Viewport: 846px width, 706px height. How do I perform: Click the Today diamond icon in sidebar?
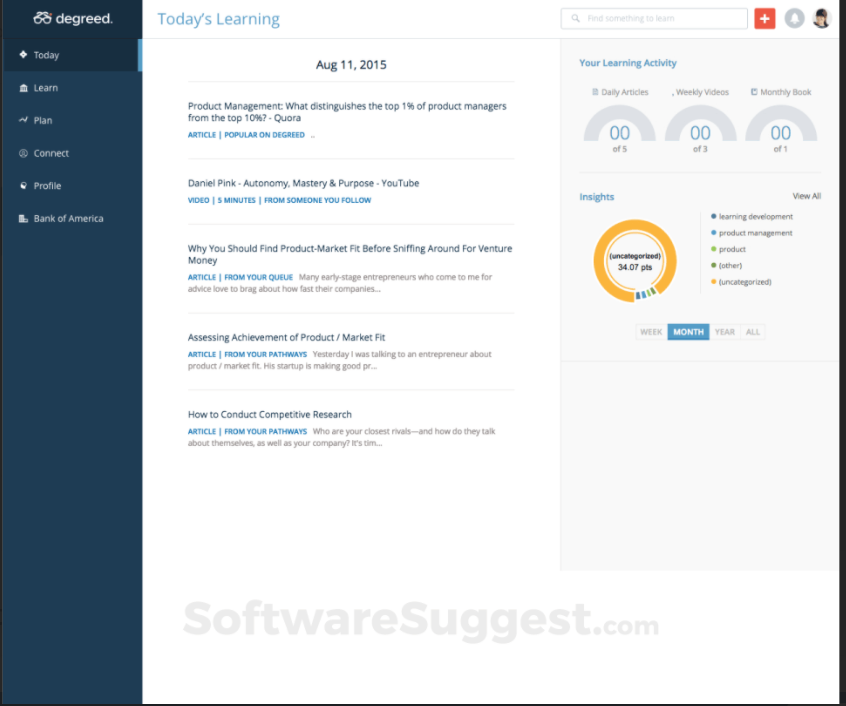[23, 54]
